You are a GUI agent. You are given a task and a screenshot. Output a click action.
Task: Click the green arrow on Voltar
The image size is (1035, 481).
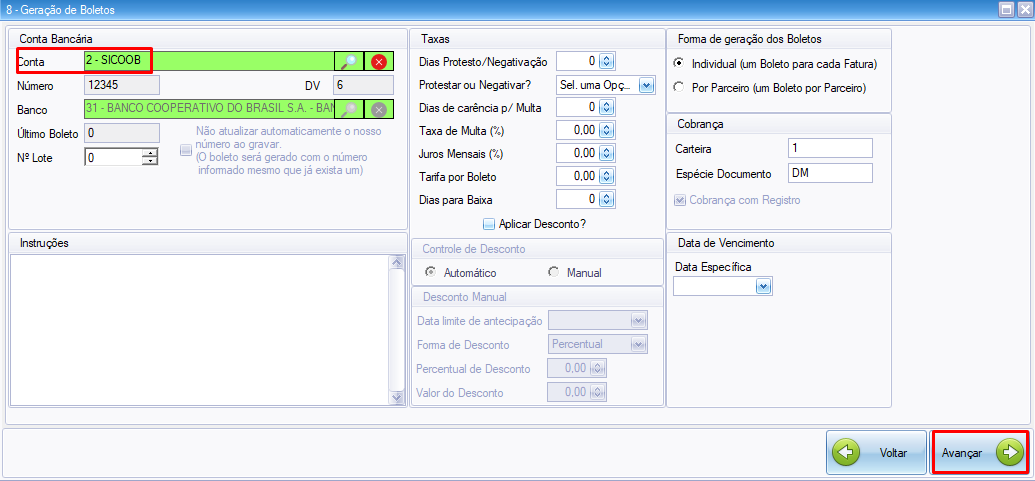(847, 453)
